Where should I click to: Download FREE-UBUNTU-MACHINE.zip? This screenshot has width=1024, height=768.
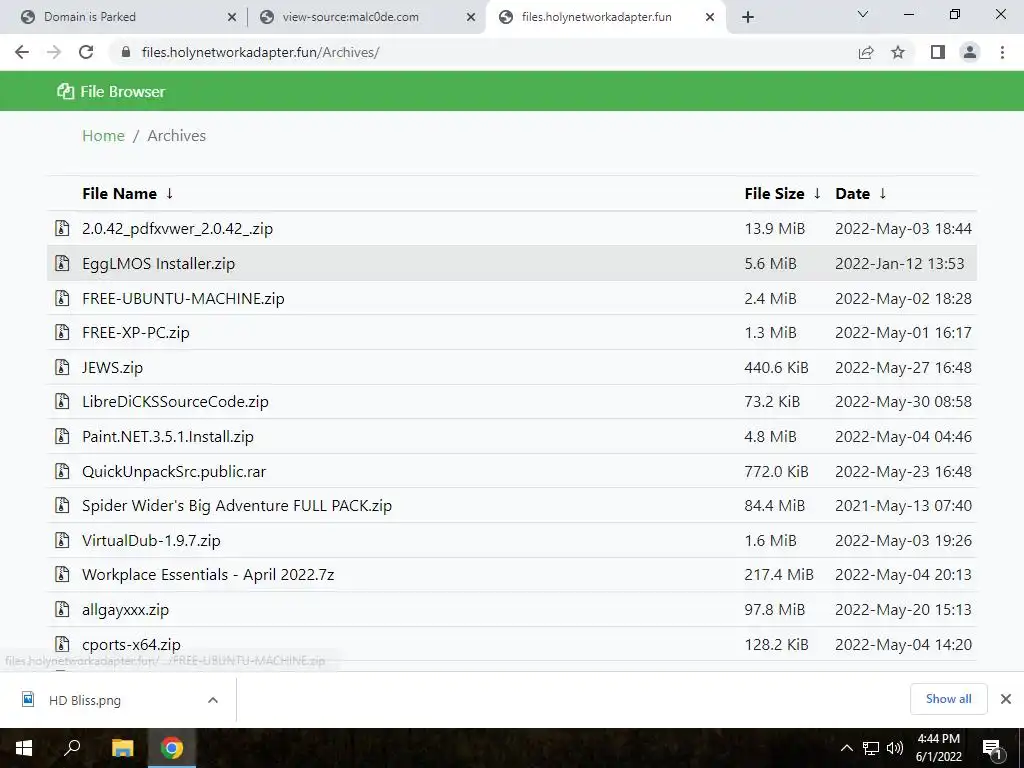pyautogui.click(x=183, y=298)
